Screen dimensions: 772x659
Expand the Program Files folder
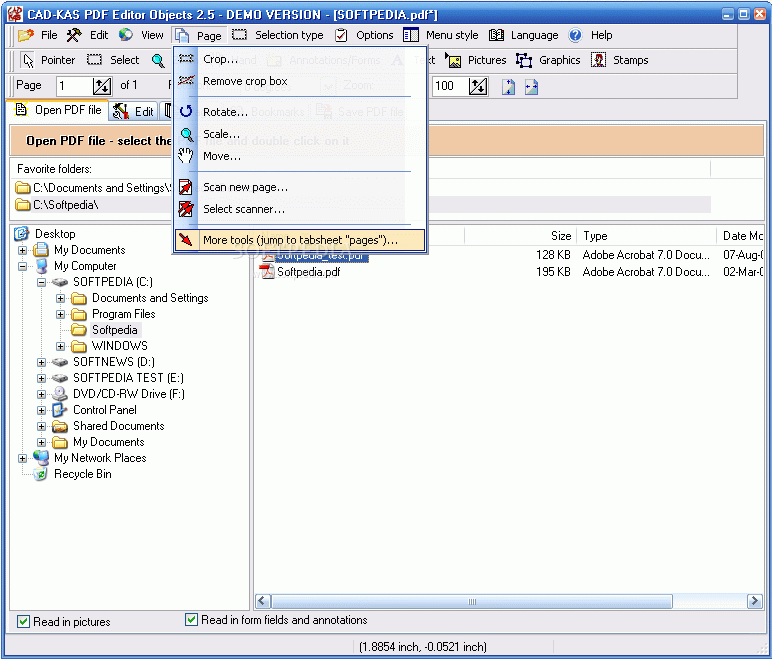pos(60,314)
